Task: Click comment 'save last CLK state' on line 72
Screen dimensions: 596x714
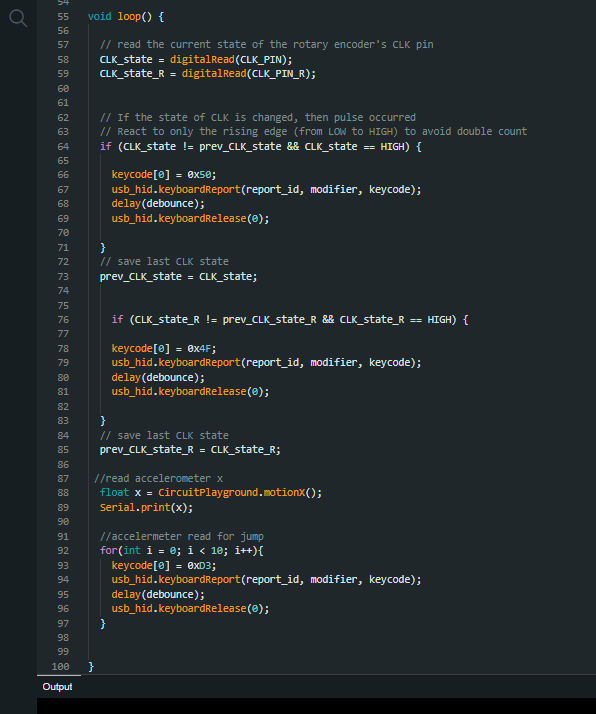Action: [x=164, y=262]
